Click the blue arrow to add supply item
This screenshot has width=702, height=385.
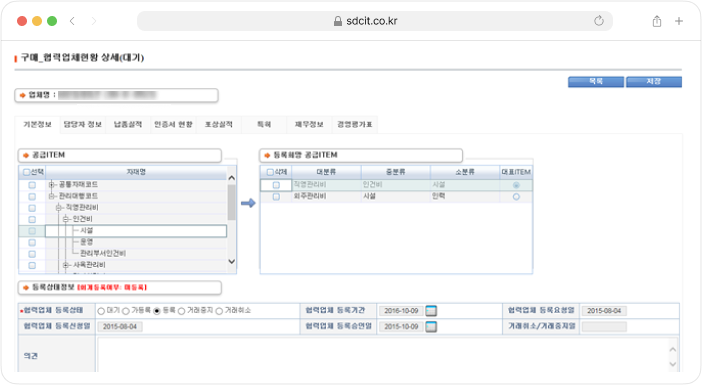[x=248, y=203]
